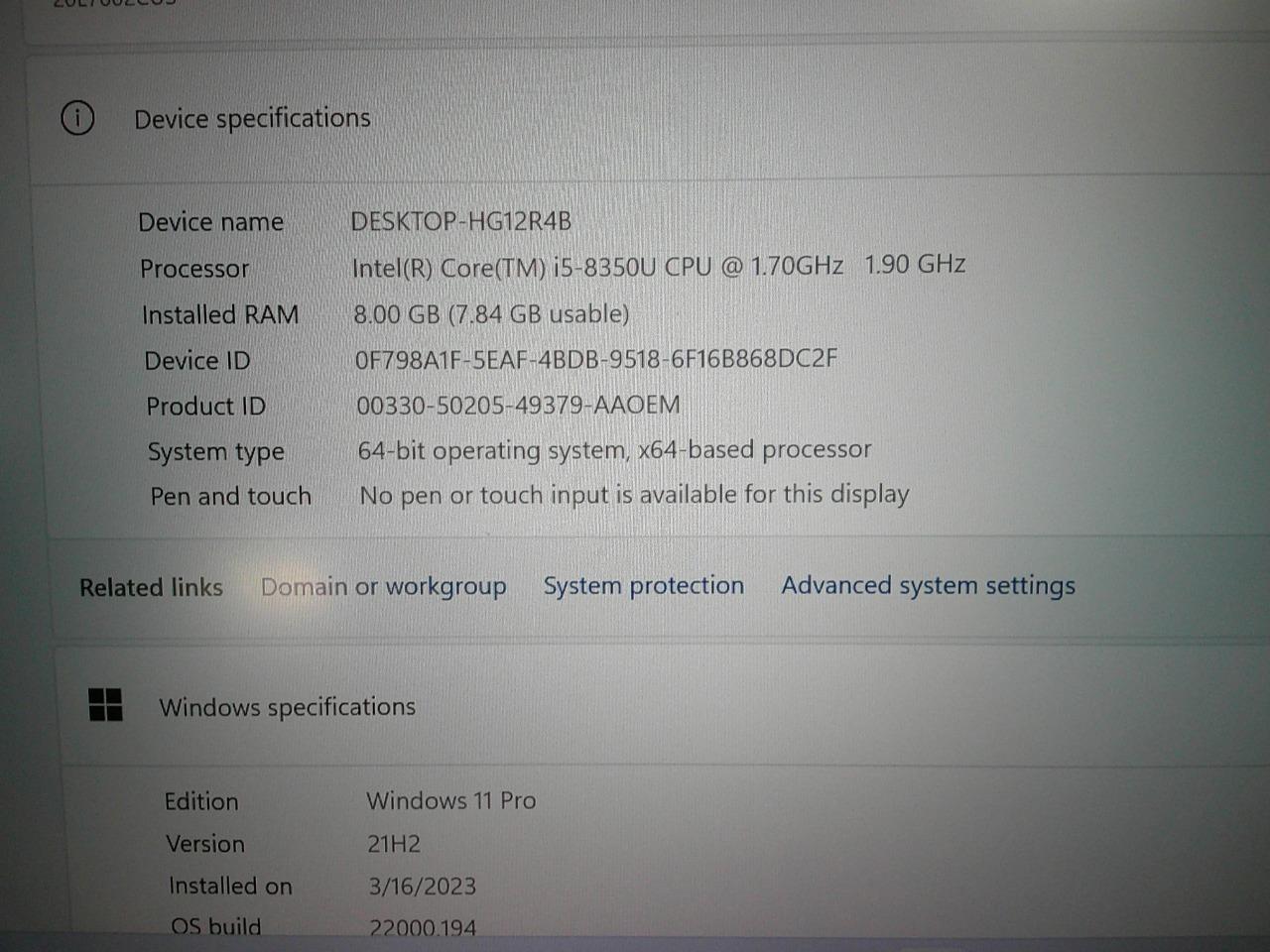Select the Intel Core i5-8350U processor value
The image size is (1270, 952).
tap(659, 266)
